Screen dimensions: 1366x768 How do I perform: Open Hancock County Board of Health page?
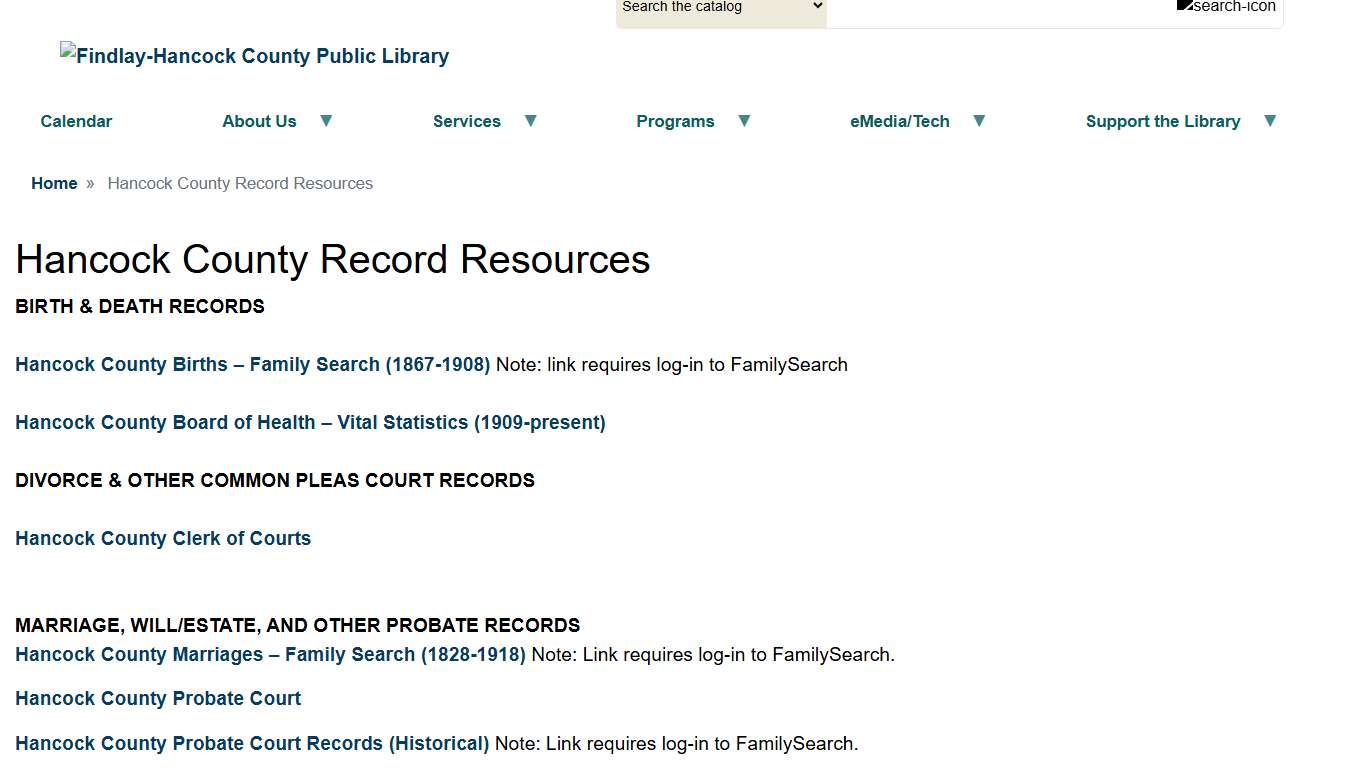310,422
